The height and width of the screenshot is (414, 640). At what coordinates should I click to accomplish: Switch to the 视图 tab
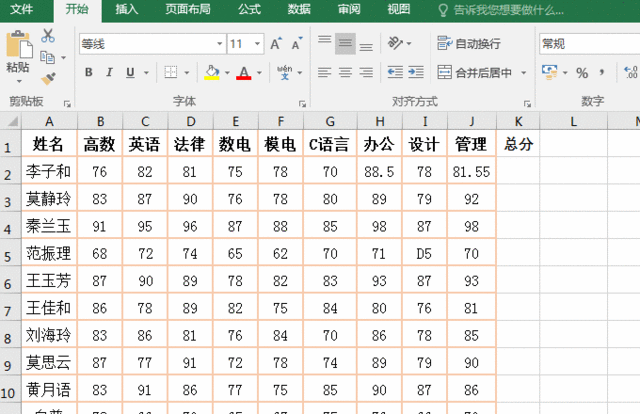click(399, 9)
